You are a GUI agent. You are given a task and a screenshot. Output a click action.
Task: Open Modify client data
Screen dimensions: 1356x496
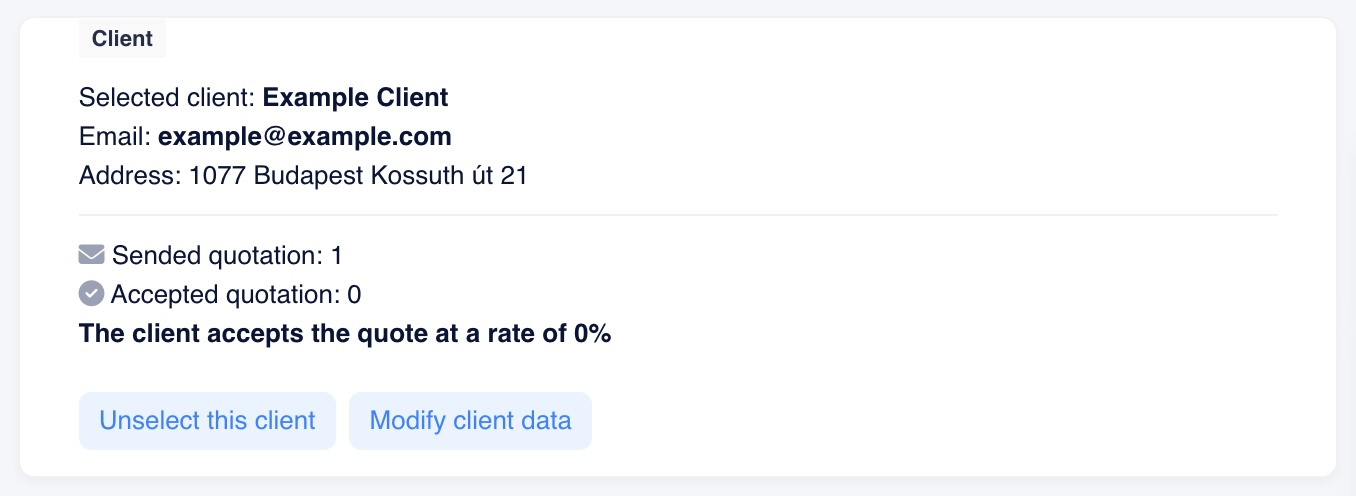470,420
